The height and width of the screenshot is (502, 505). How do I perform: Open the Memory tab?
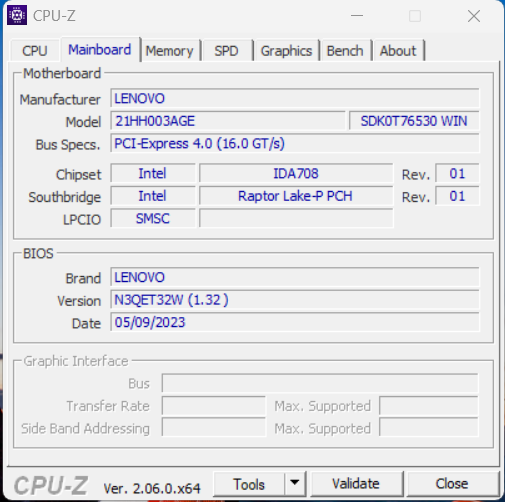[170, 51]
